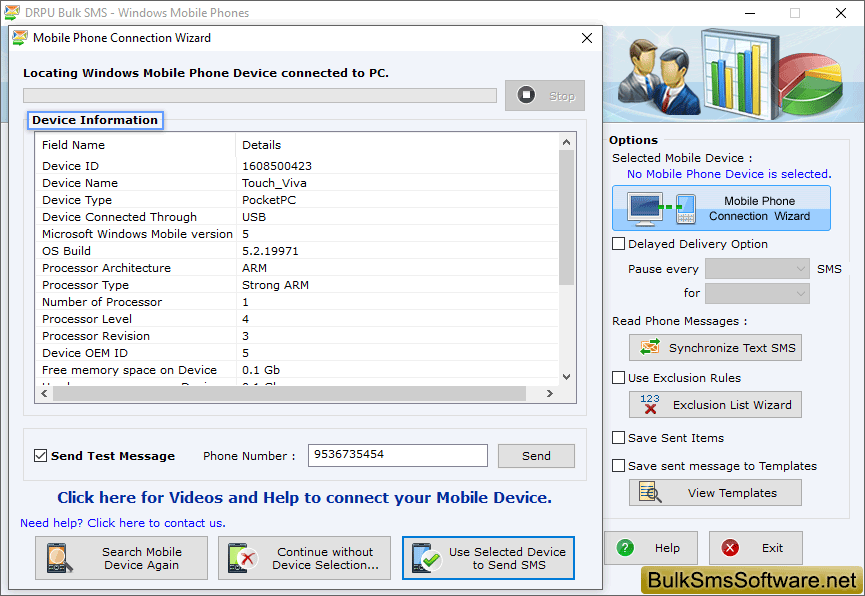
Task: Click horizontal scroll left arrow
Action: pyautogui.click(x=44, y=393)
